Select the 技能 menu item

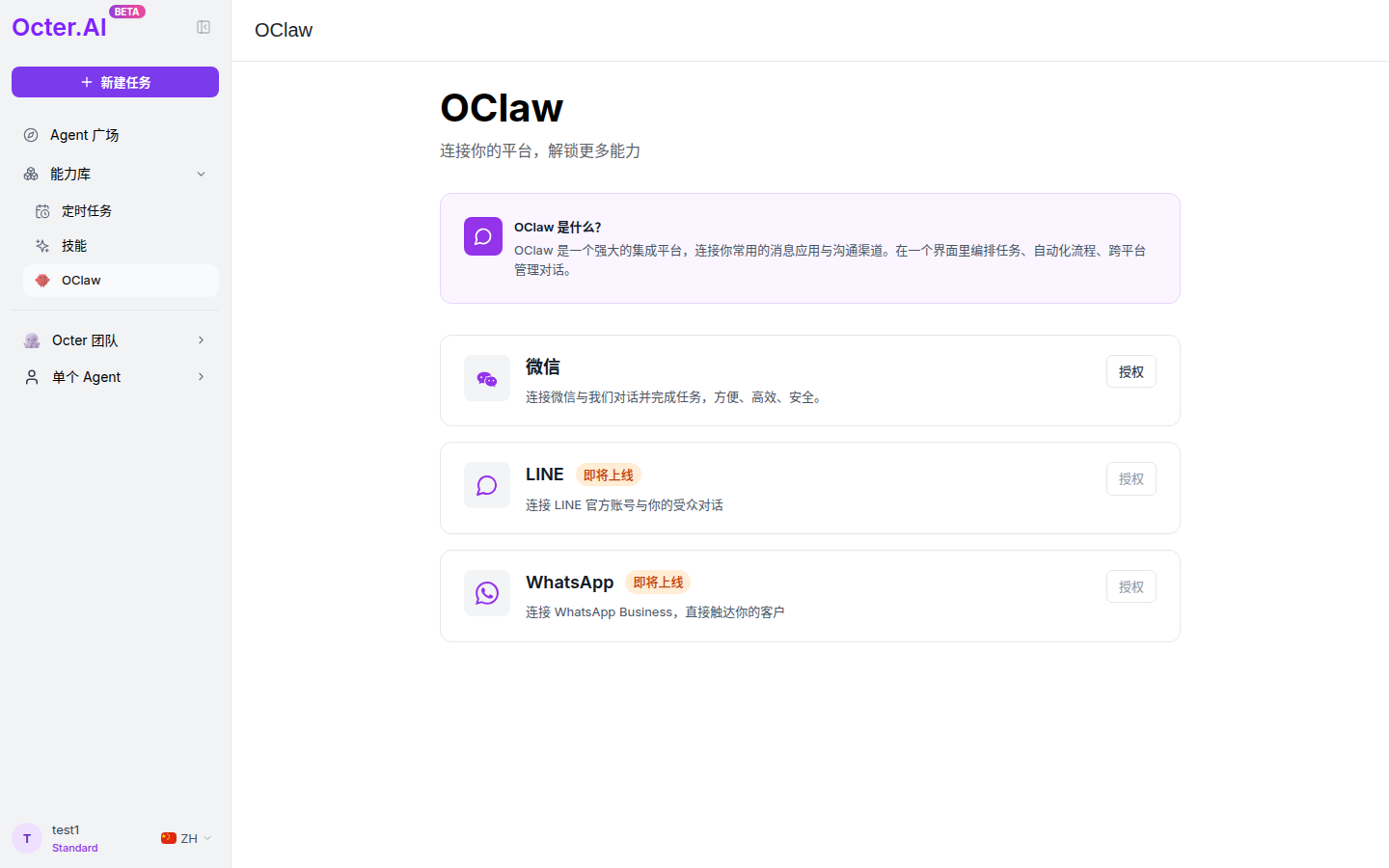pyautogui.click(x=121, y=246)
